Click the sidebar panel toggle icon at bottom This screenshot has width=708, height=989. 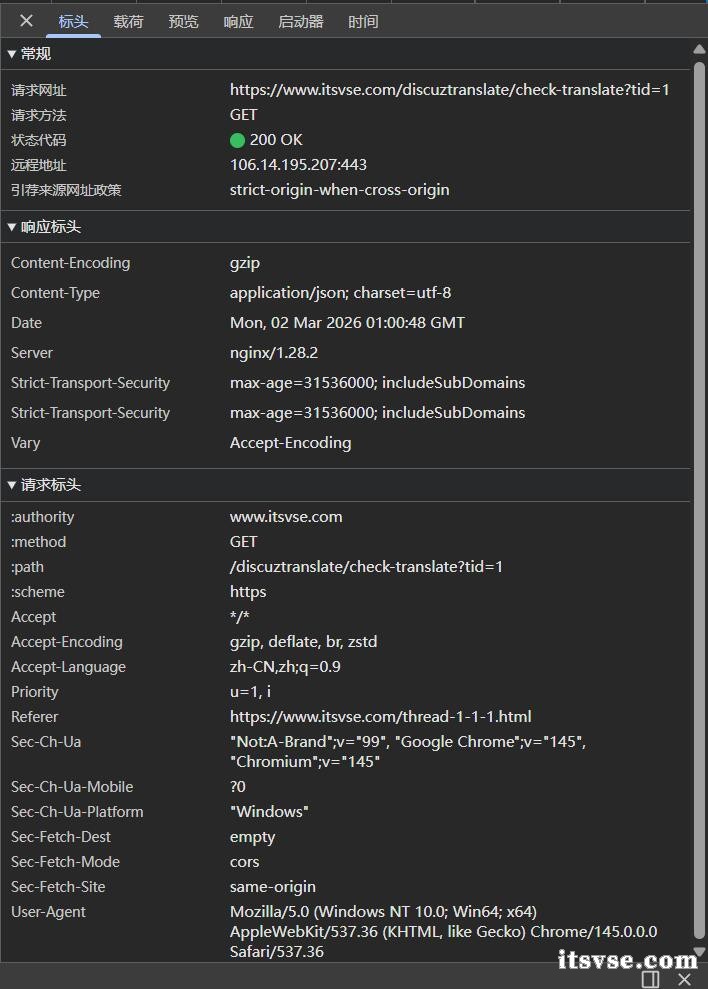[x=651, y=978]
